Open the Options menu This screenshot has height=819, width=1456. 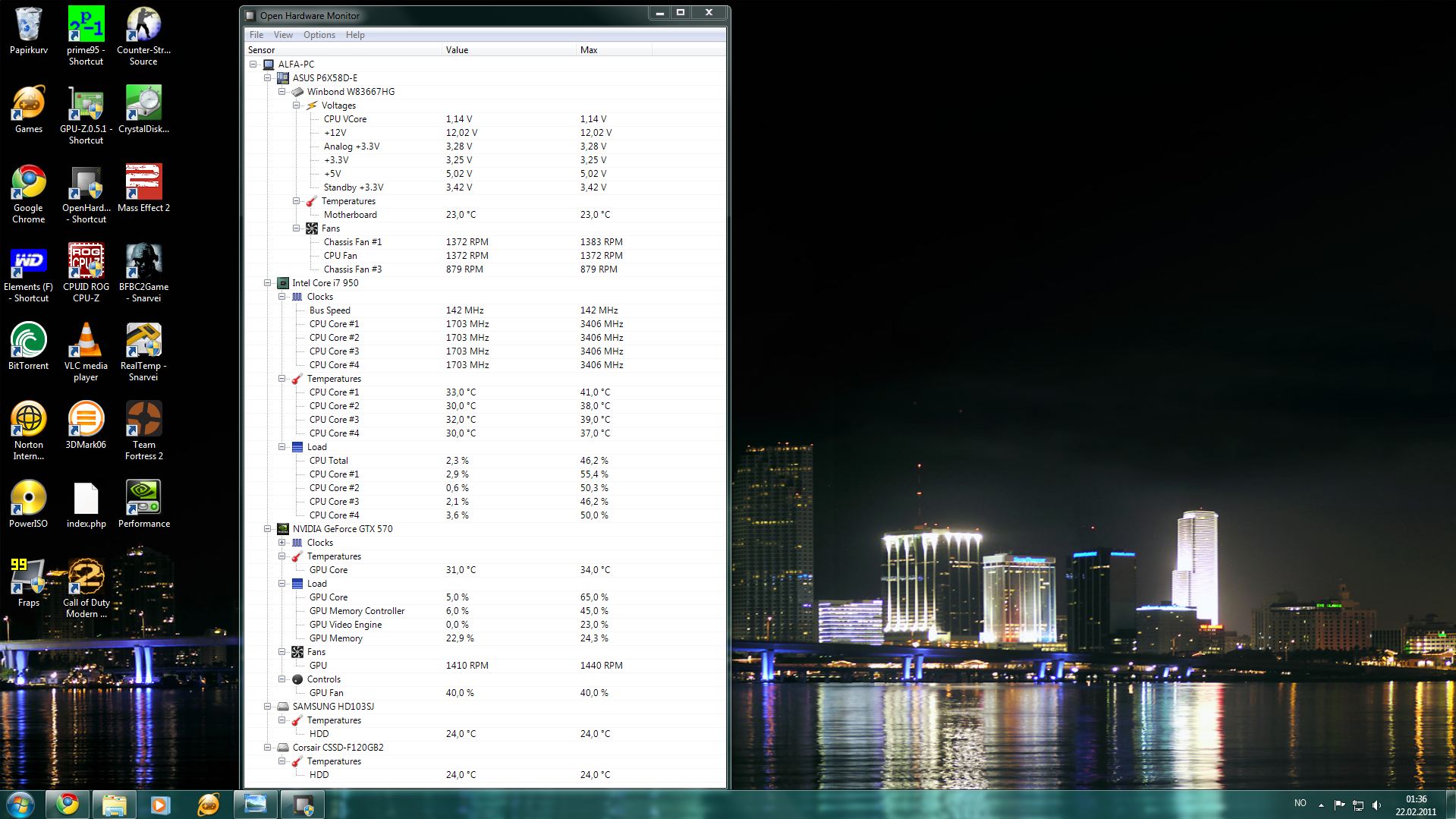point(319,35)
